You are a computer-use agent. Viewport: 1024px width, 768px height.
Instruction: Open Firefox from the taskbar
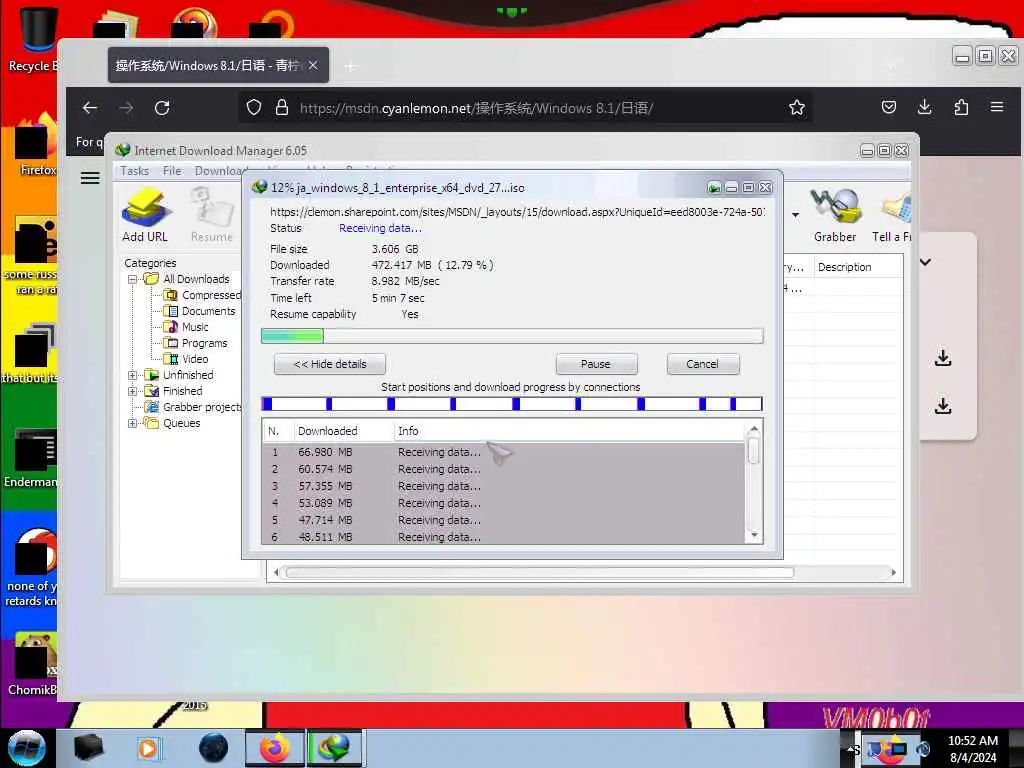tap(275, 748)
